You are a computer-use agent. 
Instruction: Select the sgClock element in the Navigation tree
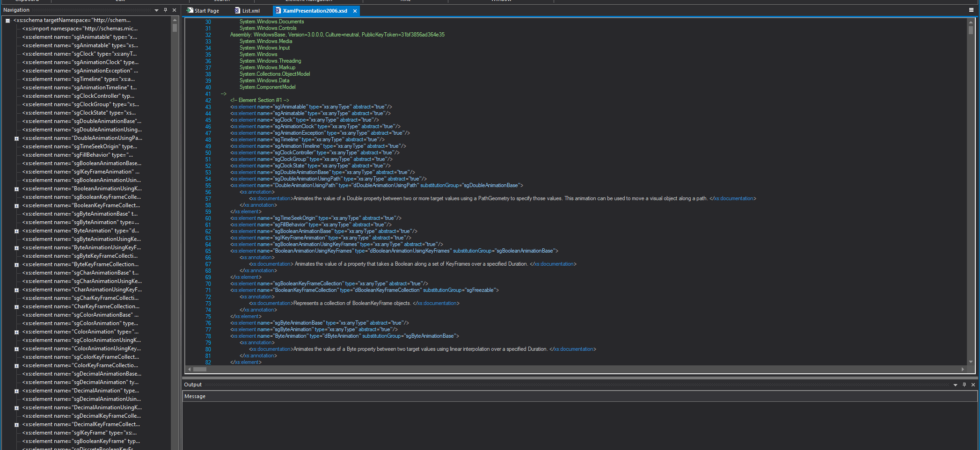click(79, 54)
